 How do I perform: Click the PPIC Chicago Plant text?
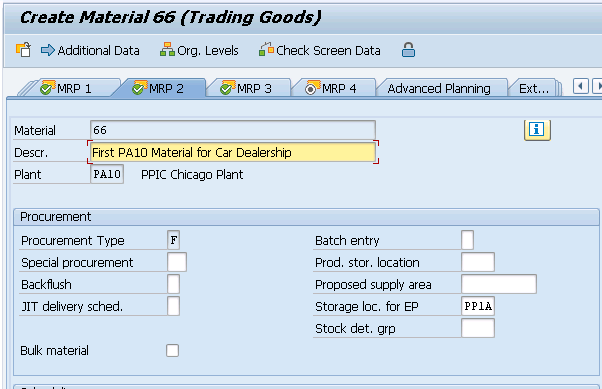pos(192,175)
